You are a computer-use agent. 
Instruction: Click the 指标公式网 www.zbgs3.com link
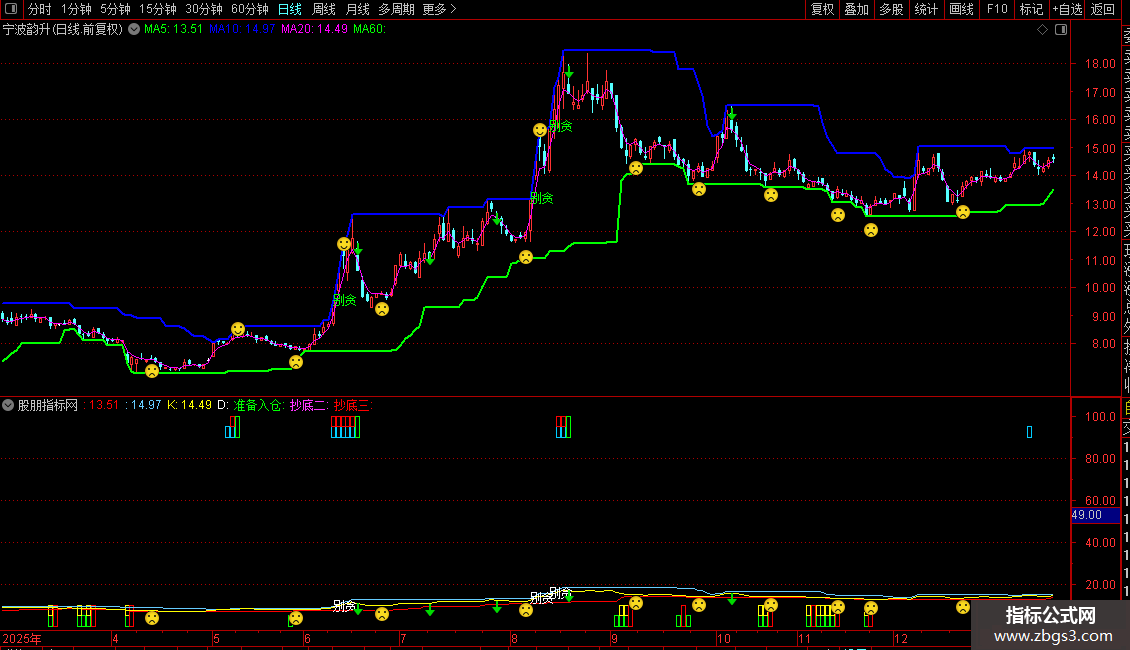[x=1051, y=625]
